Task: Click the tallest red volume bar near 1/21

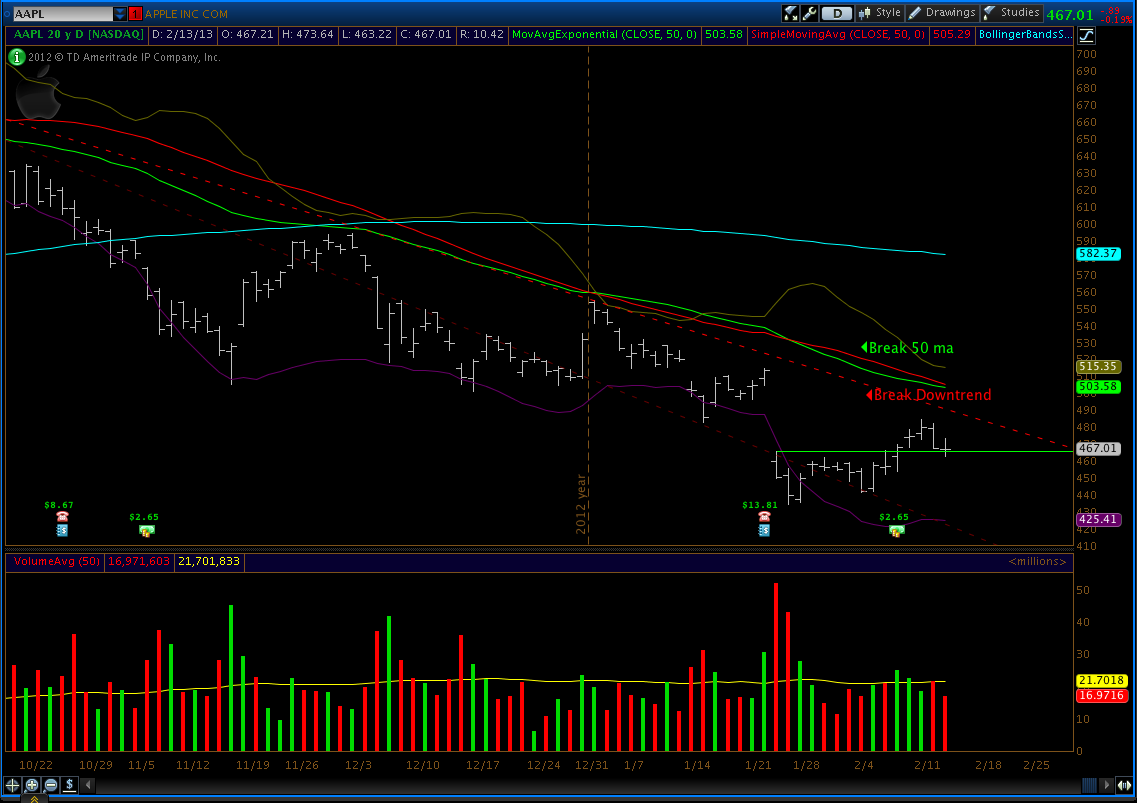Action: tap(776, 667)
